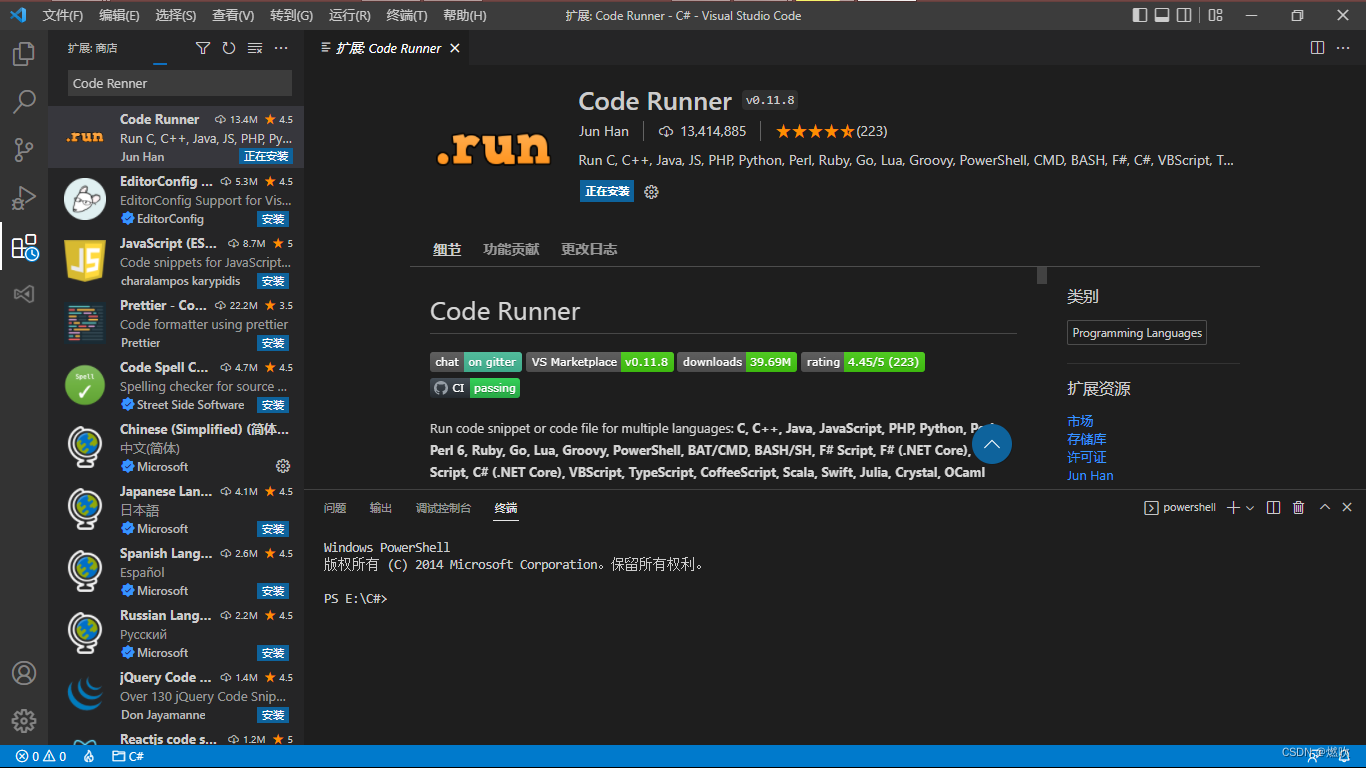Open the Visual Studio icon in activity bar
1366x768 pixels.
24,294
